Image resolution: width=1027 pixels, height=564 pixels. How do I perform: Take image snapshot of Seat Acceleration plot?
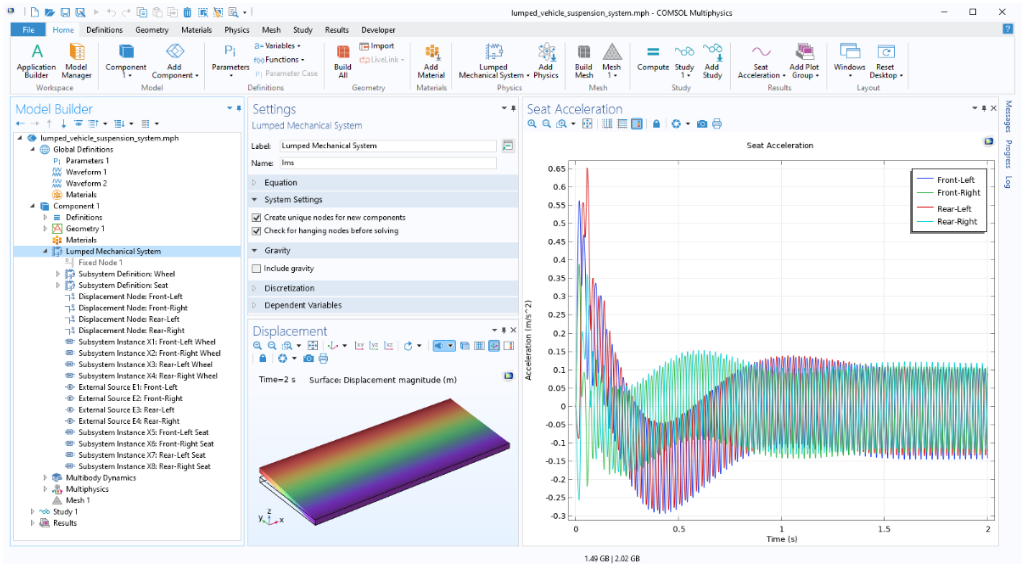coord(702,124)
